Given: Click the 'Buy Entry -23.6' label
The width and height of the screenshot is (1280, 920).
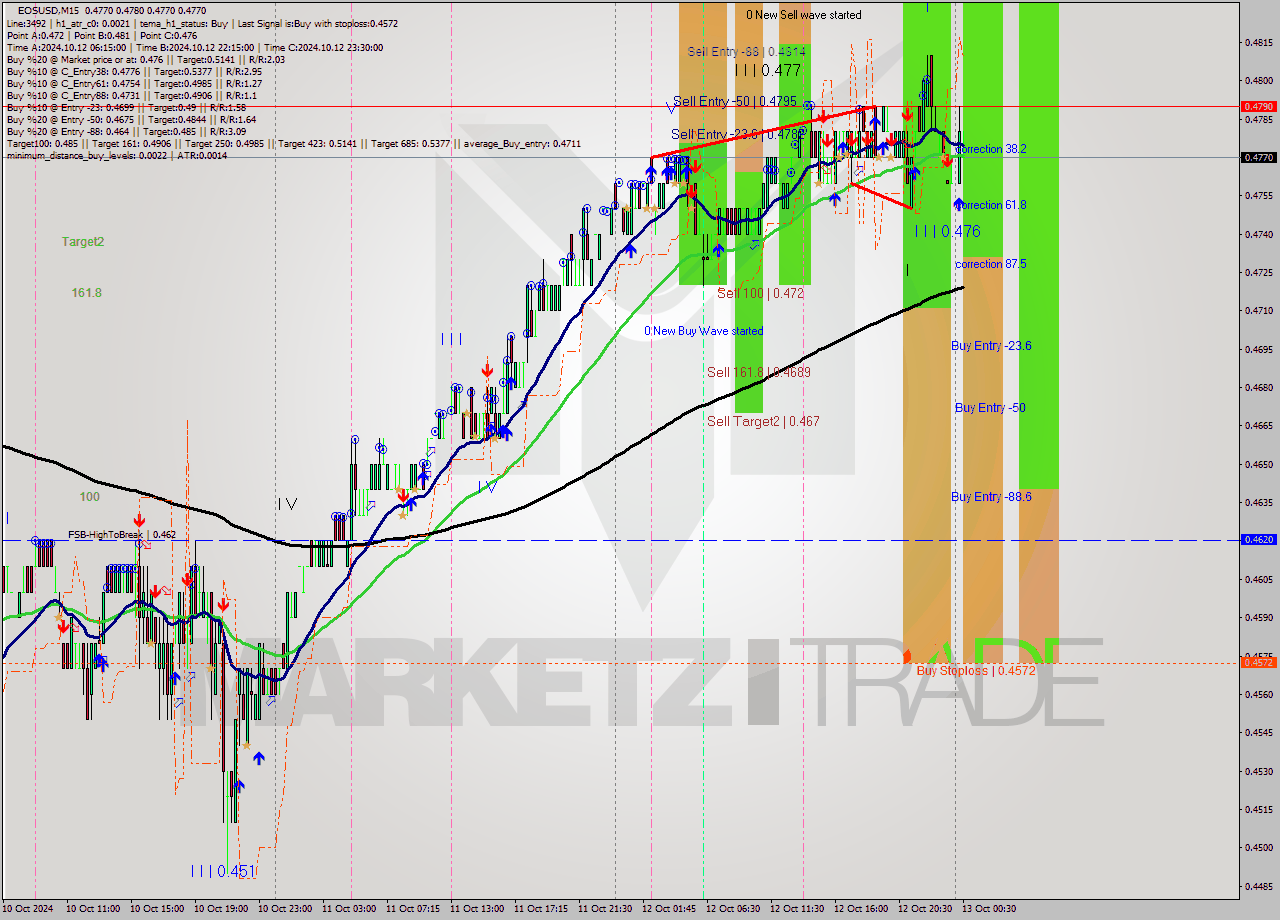Looking at the screenshot, I should pos(991,346).
